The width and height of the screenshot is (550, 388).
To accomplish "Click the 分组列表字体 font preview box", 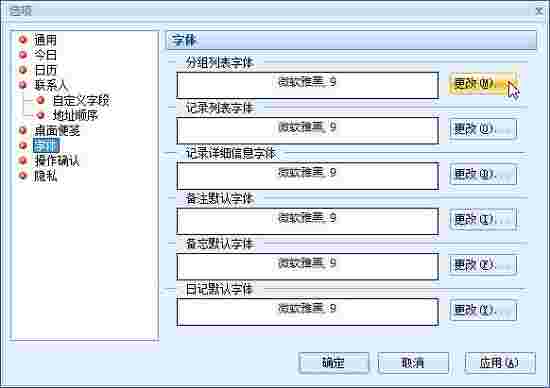I will pyautogui.click(x=308, y=85).
